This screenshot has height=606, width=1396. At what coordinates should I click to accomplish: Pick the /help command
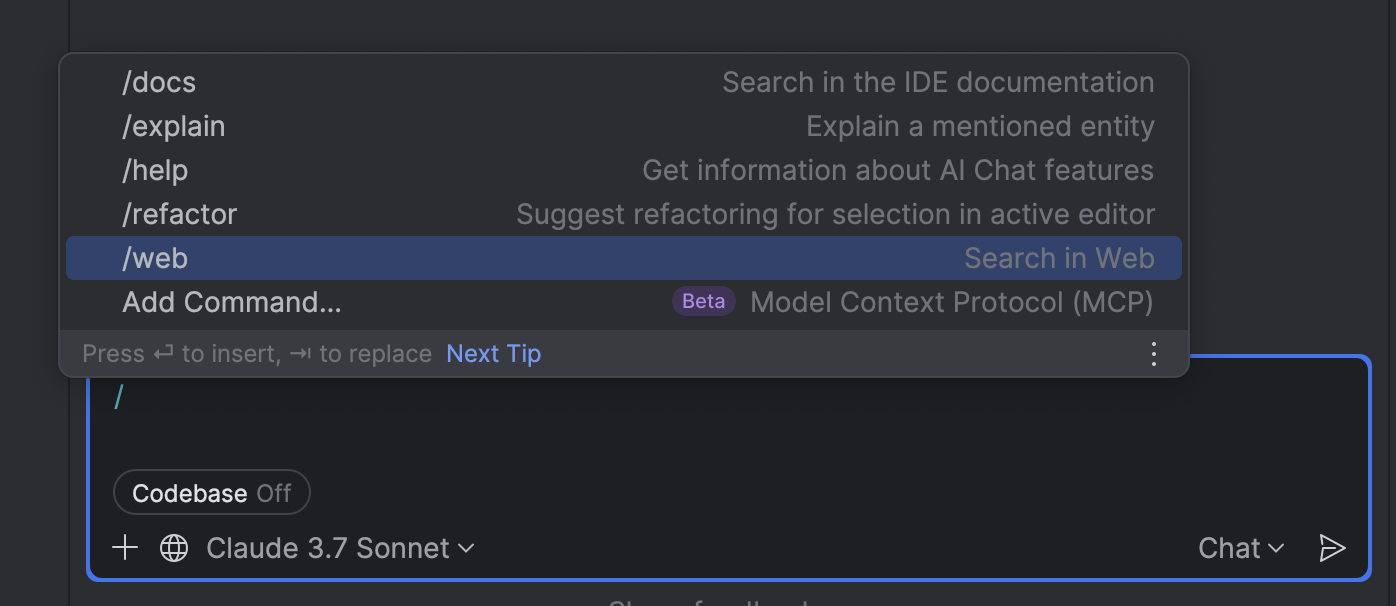coord(155,170)
